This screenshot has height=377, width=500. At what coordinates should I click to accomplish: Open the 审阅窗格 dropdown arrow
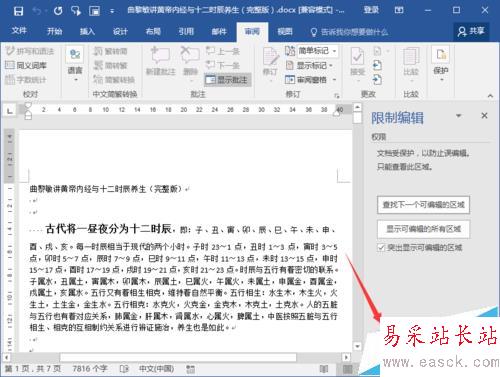coord(334,80)
